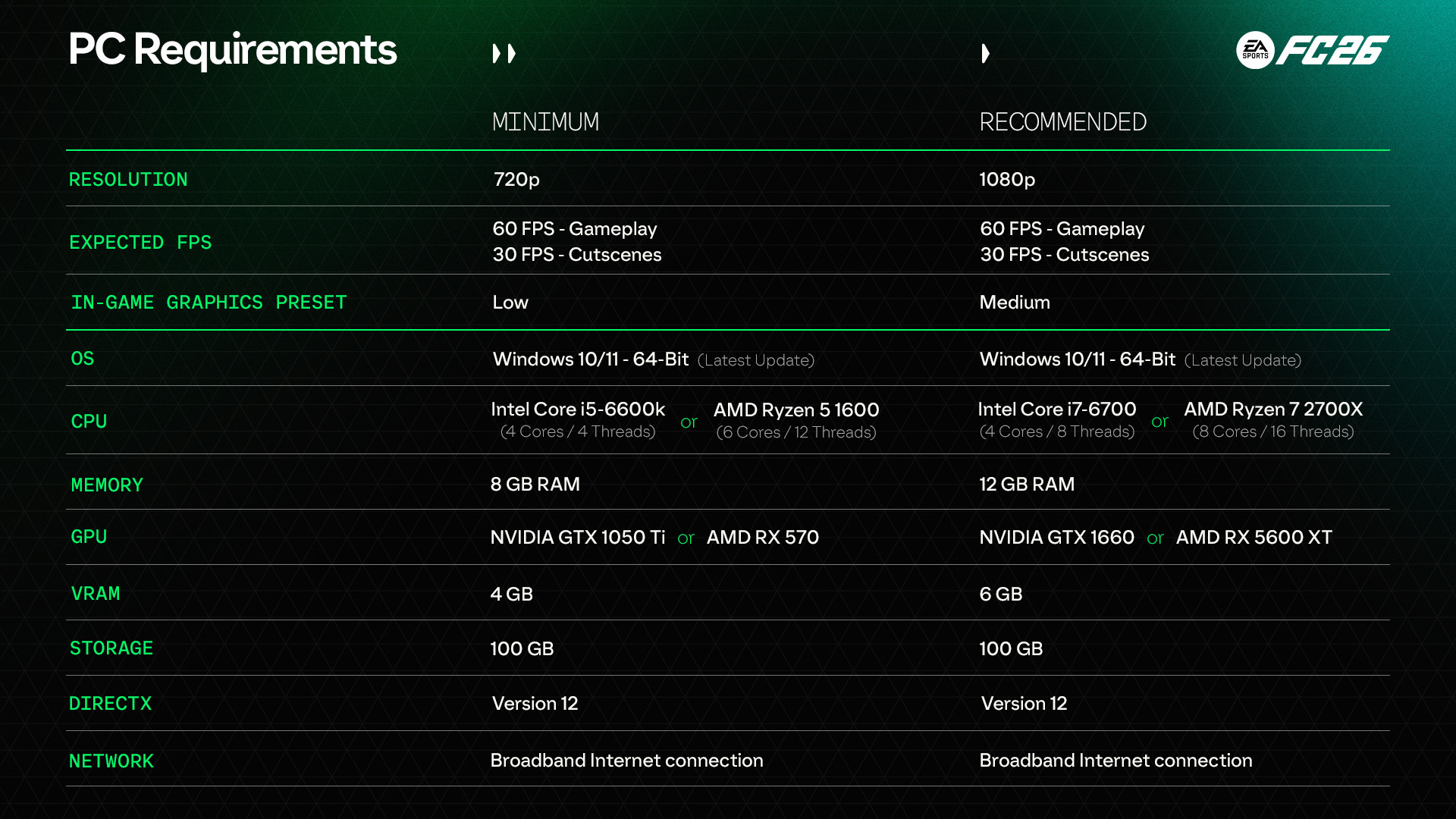Click the AMD Ryzen 7 2700X text
The image size is (1456, 819).
[1273, 409]
